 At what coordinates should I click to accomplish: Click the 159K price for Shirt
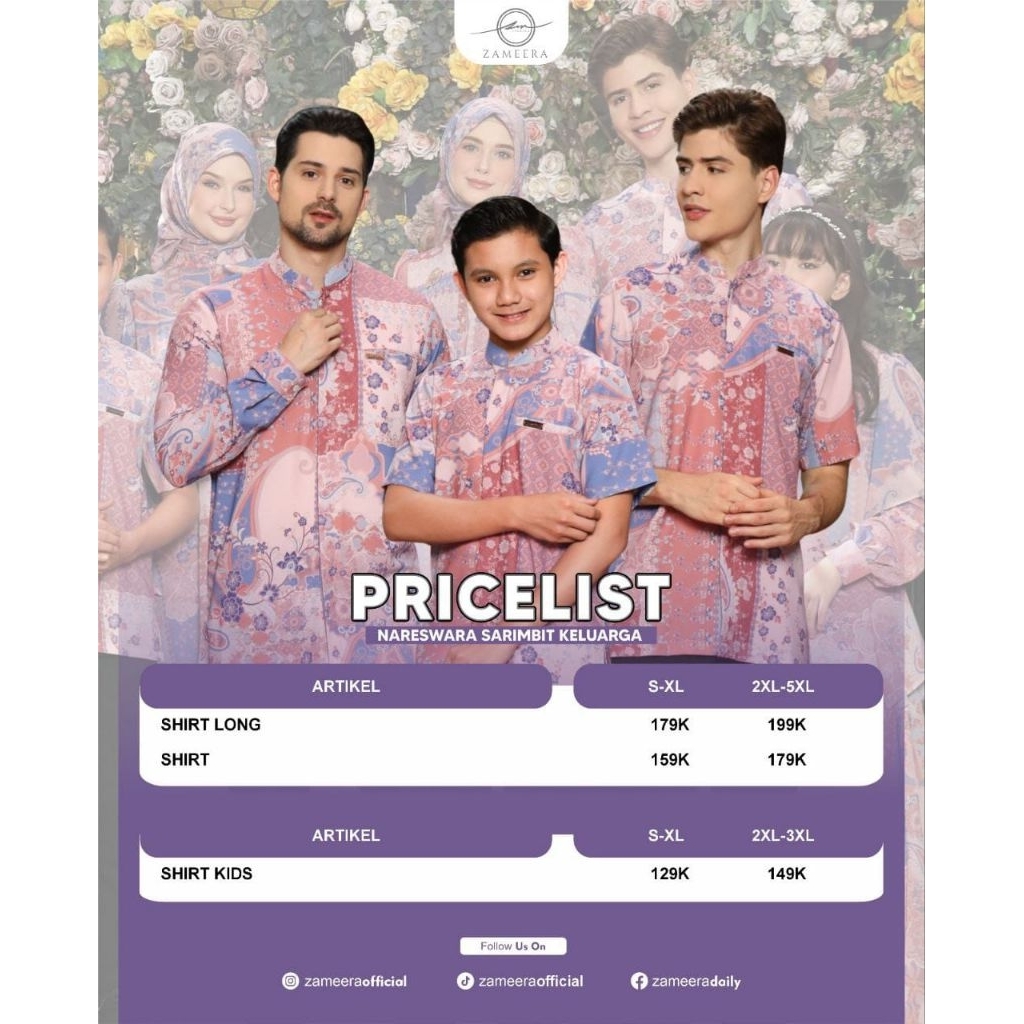(x=669, y=760)
